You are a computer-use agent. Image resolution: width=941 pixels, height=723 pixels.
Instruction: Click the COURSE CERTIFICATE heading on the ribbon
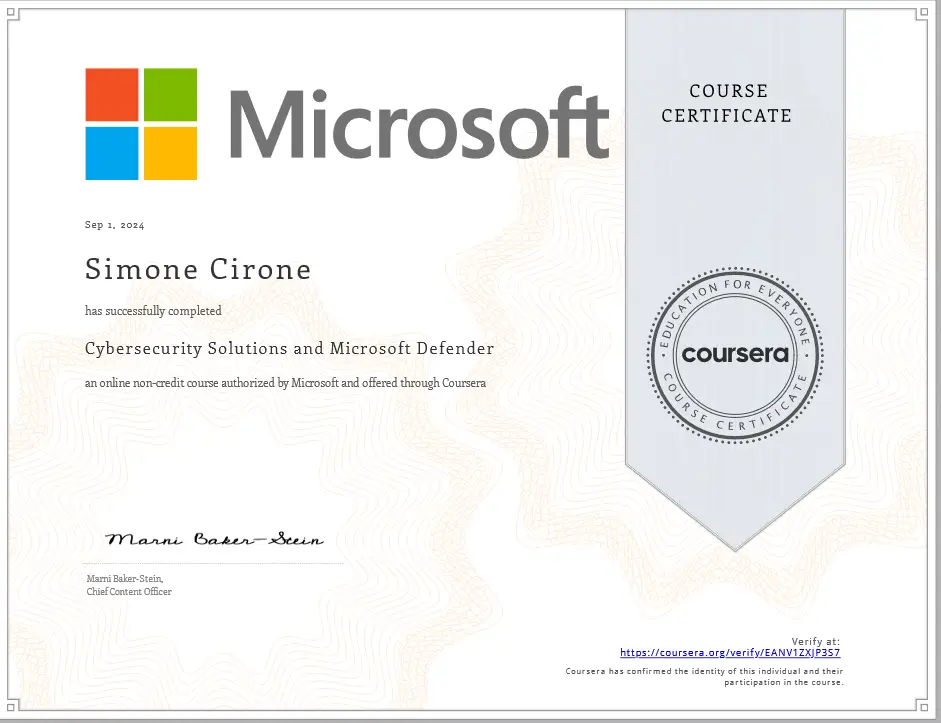tap(727, 103)
